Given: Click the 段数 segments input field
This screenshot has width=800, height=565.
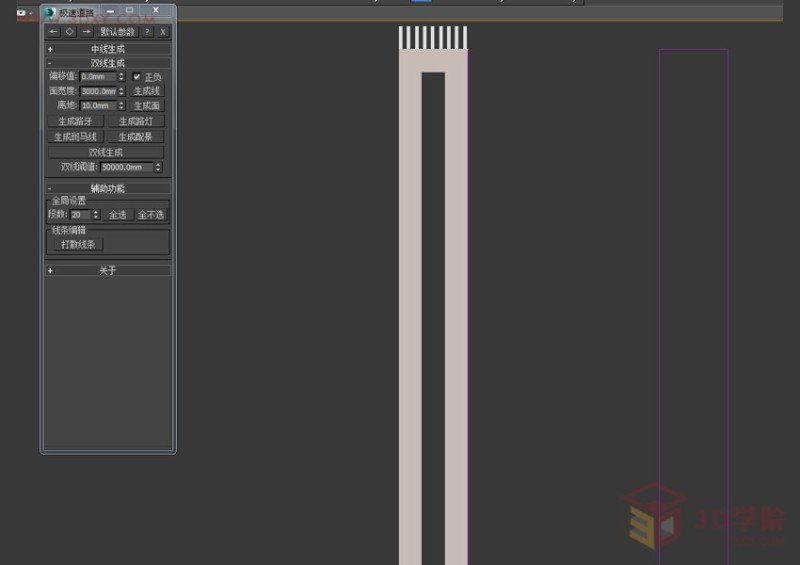Looking at the screenshot, I should (81, 215).
